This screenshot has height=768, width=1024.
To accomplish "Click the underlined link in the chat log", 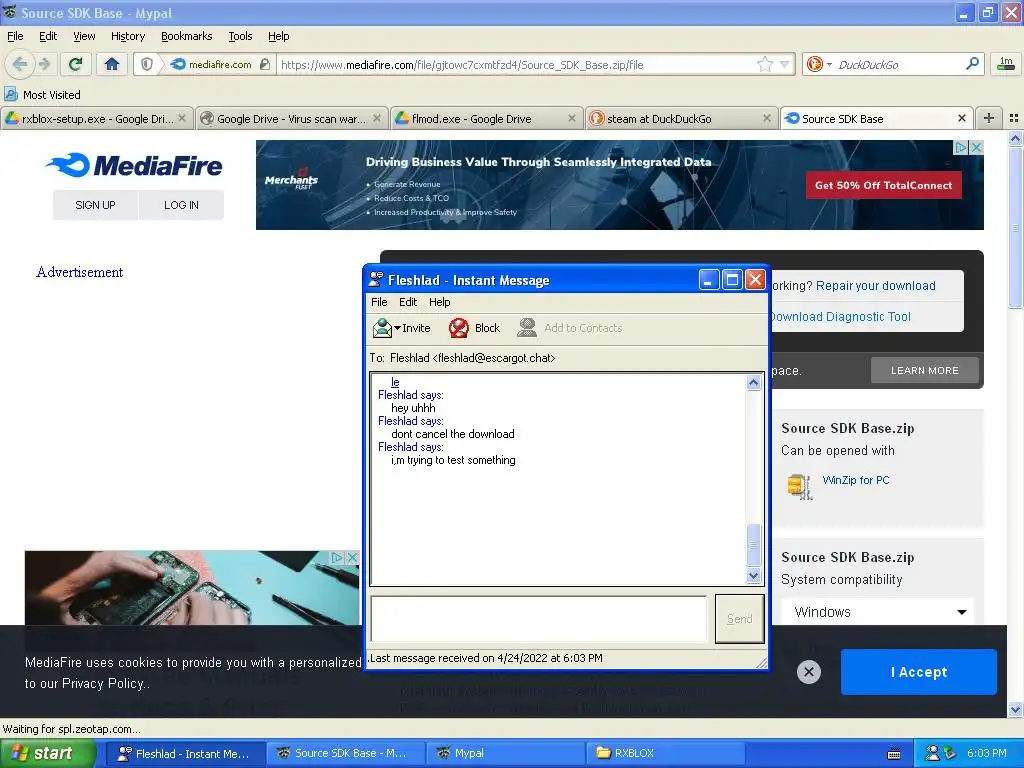I will pyautogui.click(x=395, y=382).
